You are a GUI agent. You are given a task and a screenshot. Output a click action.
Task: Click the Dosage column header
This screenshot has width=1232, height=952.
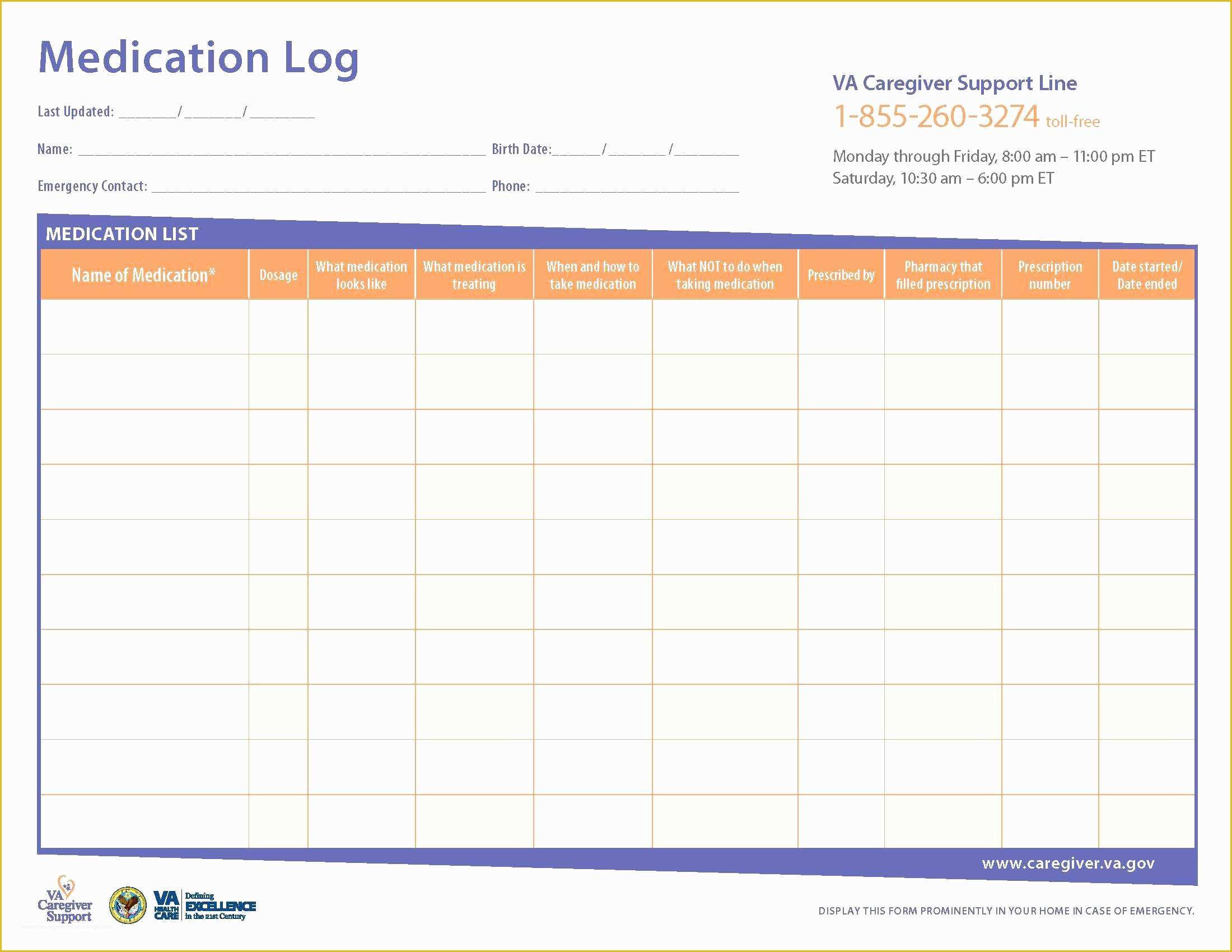pos(278,274)
